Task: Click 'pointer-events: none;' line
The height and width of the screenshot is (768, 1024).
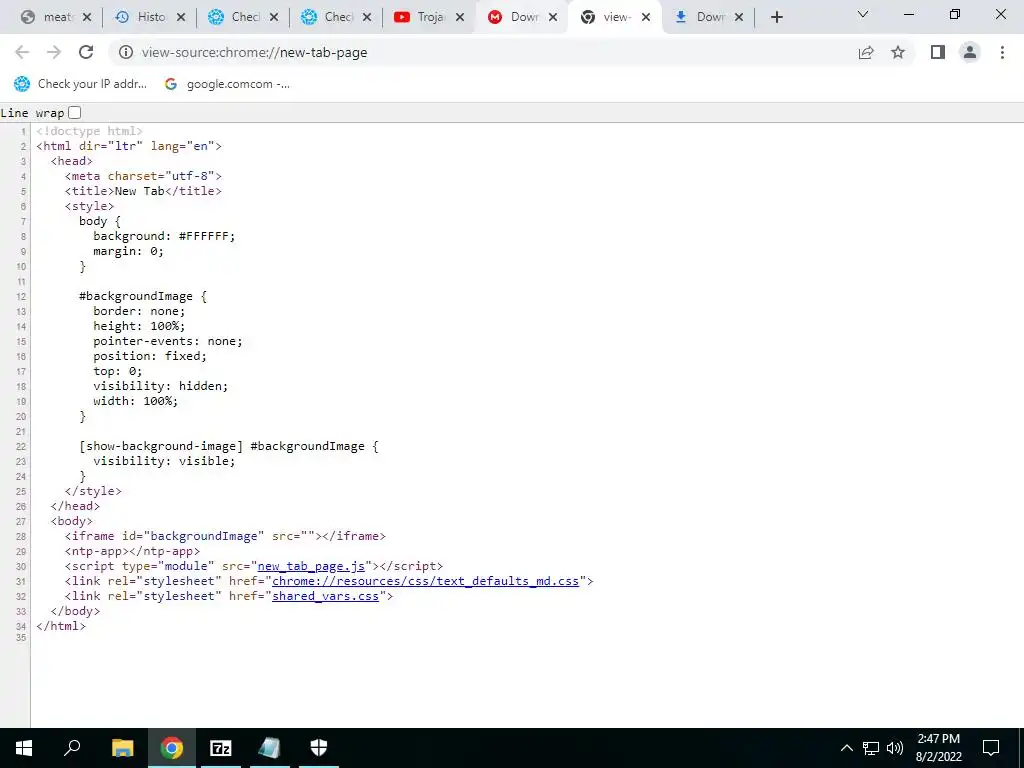Action: pos(168,342)
